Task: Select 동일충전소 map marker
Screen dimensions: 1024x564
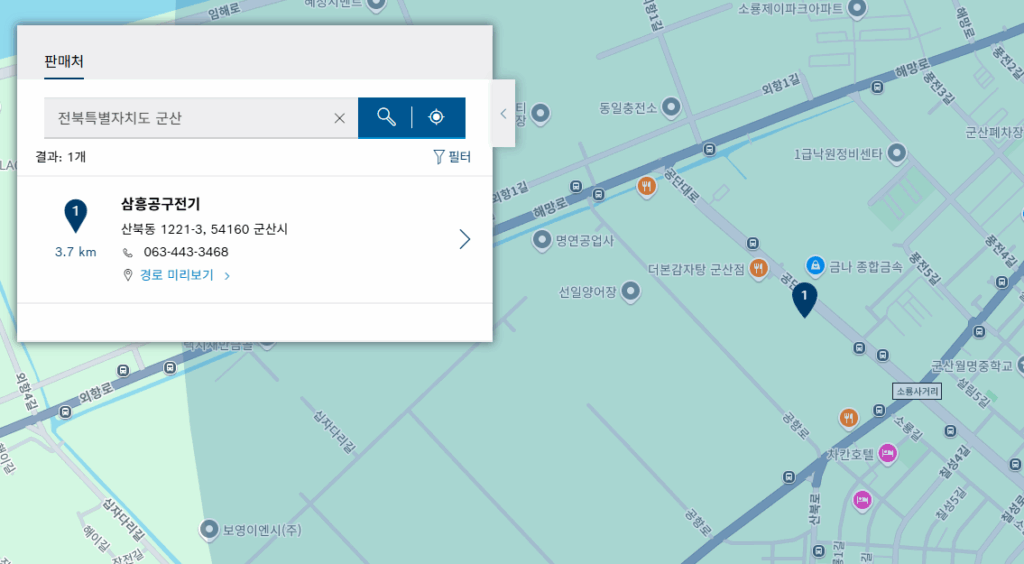Action: [671, 107]
